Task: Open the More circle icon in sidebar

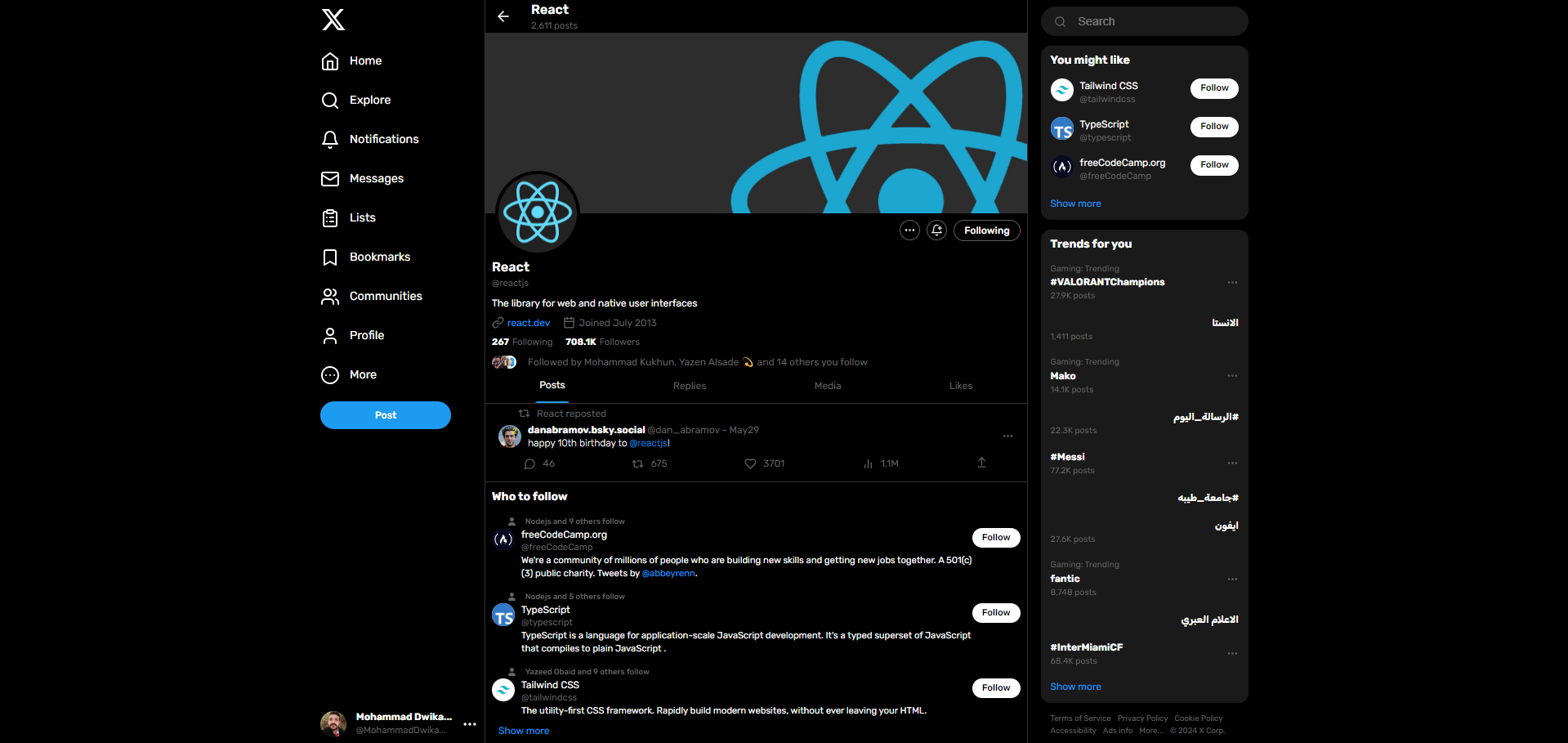Action: [330, 375]
